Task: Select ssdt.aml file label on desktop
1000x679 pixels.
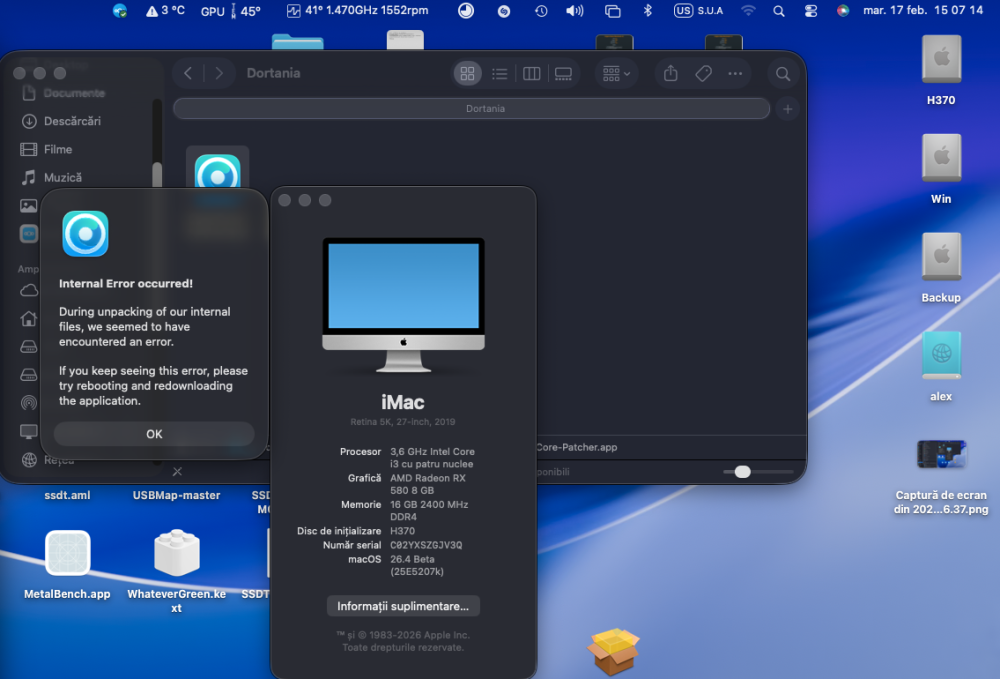Action: pyautogui.click(x=67, y=495)
